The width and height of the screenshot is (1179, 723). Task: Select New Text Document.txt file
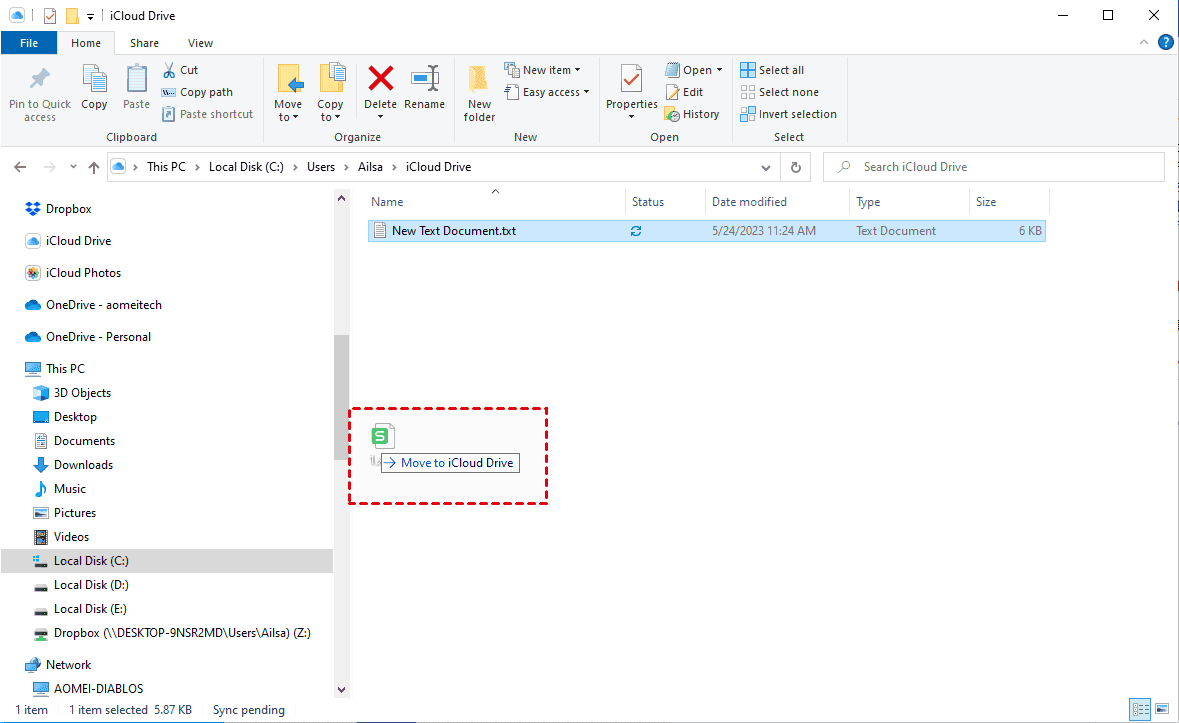click(x=707, y=231)
